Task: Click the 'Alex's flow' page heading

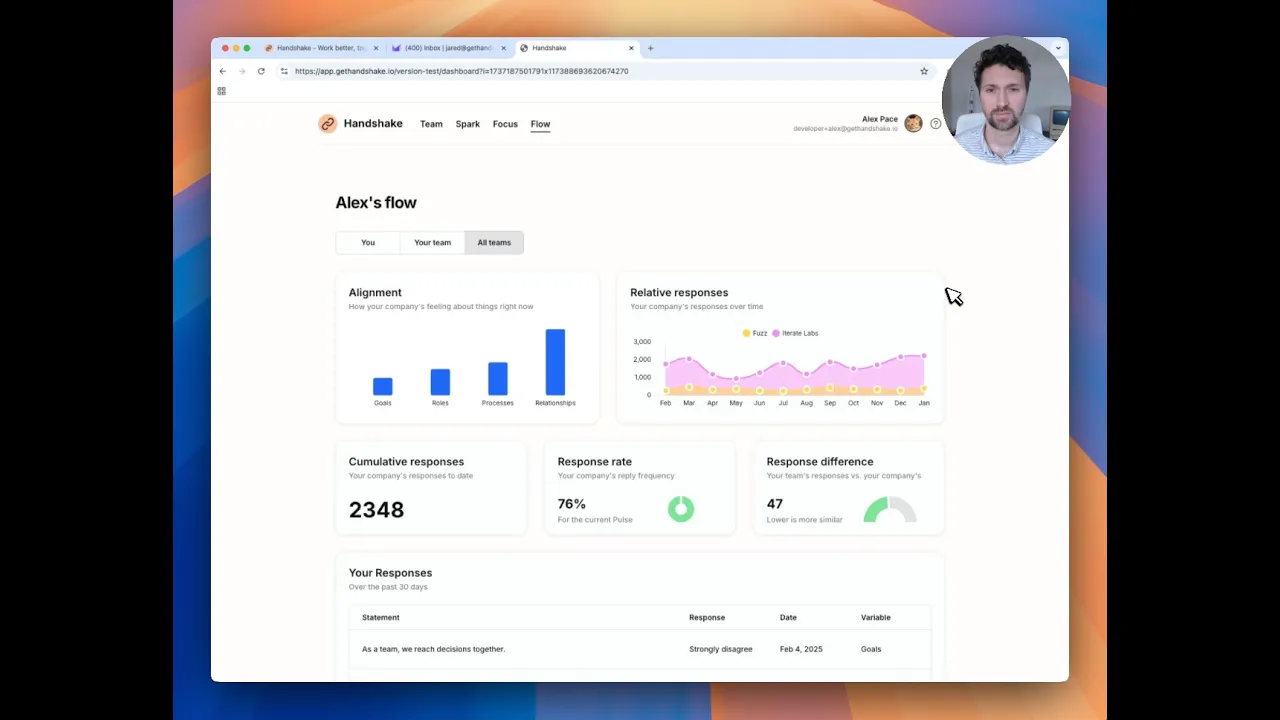Action: (x=376, y=202)
